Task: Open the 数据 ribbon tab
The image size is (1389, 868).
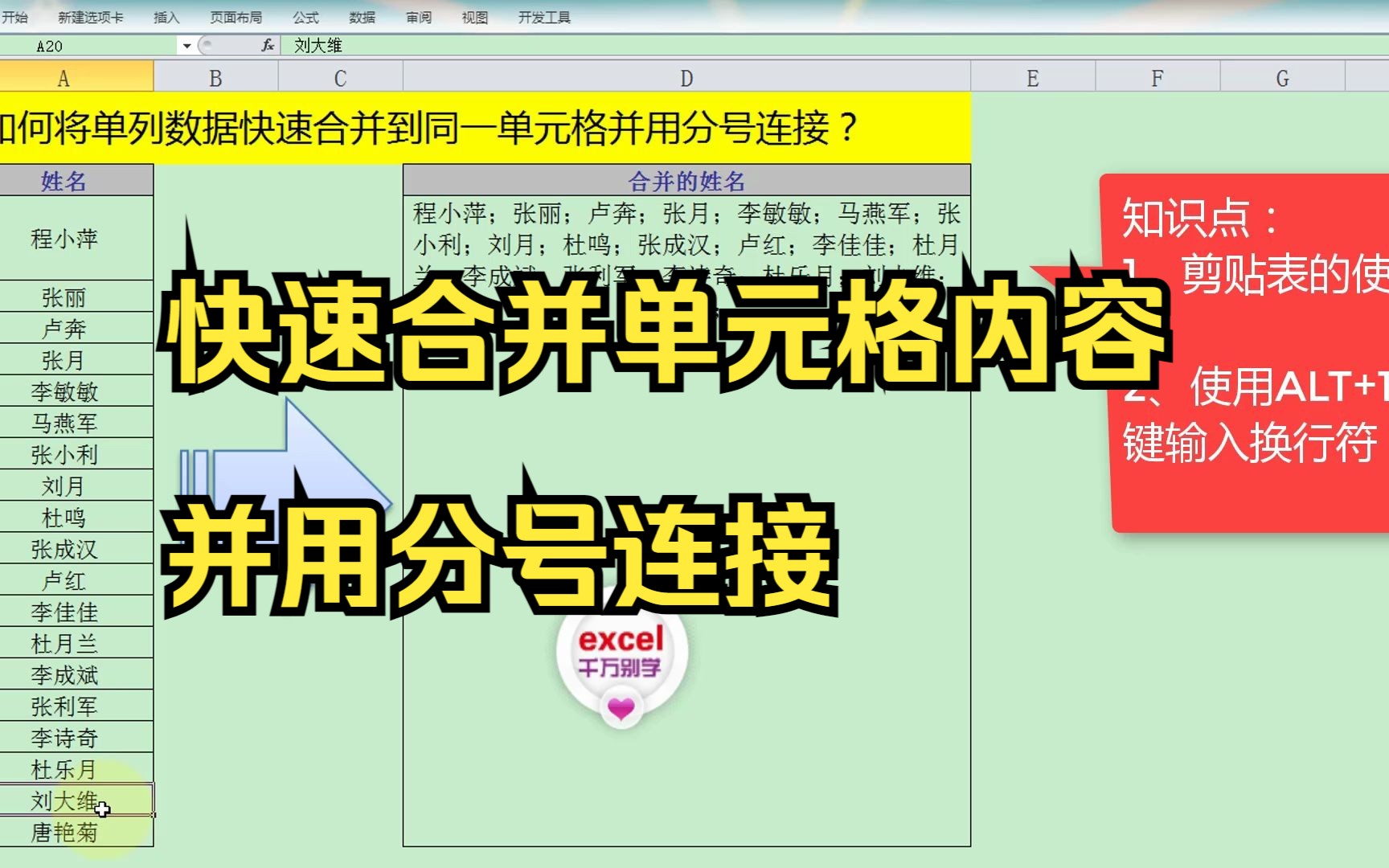Action: (x=362, y=17)
